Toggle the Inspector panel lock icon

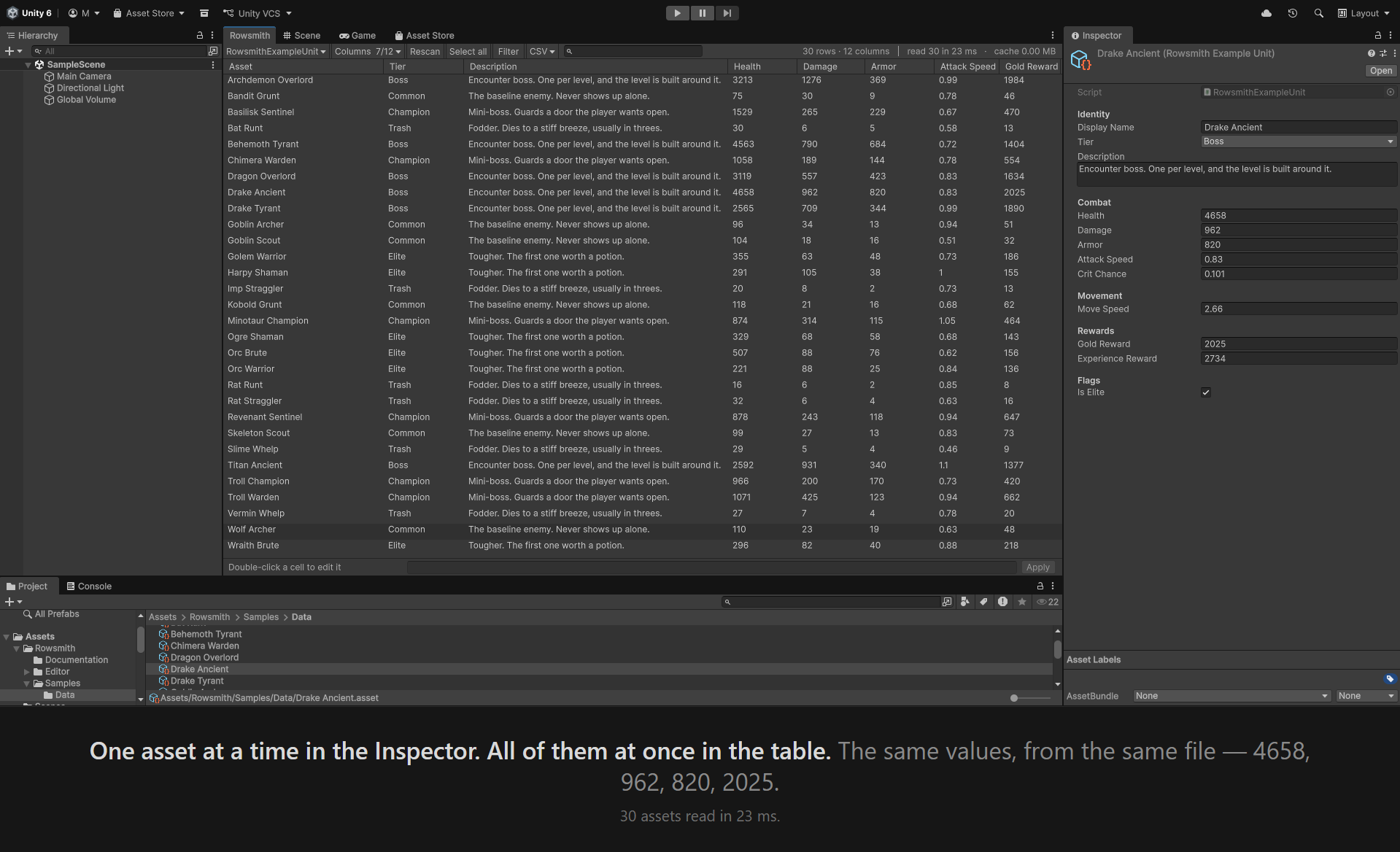1377,35
